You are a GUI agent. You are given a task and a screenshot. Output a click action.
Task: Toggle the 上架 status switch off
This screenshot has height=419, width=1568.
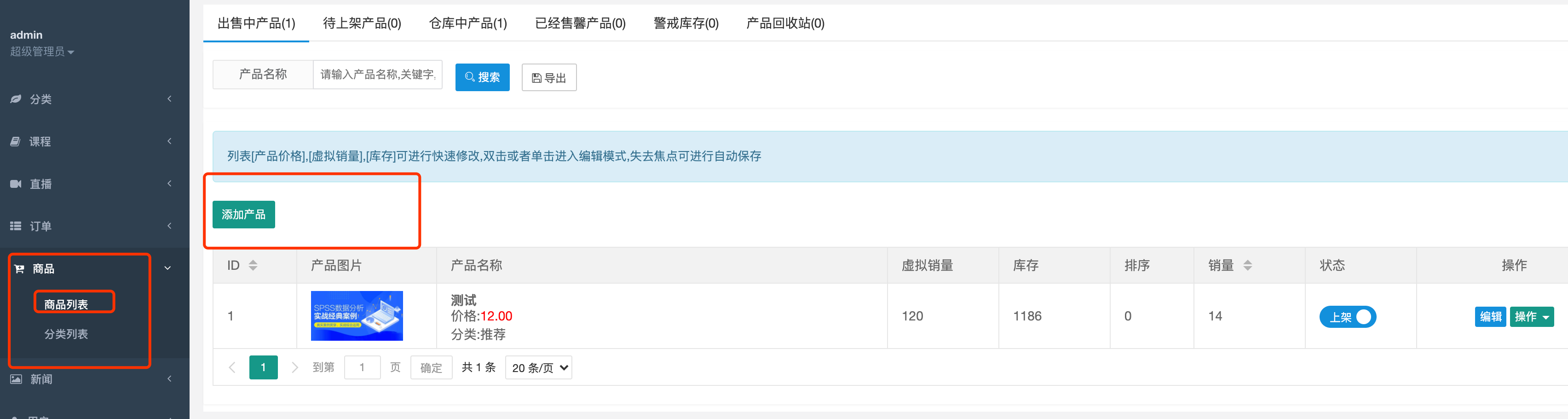click(x=1348, y=317)
